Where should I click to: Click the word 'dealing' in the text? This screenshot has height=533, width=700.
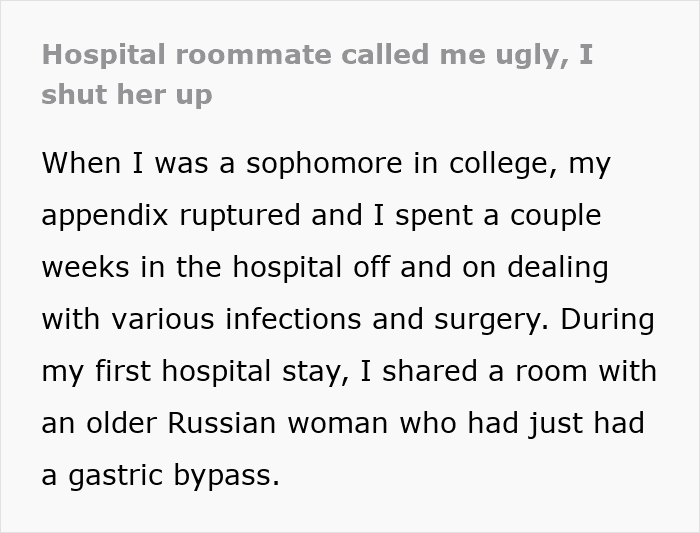(x=558, y=268)
